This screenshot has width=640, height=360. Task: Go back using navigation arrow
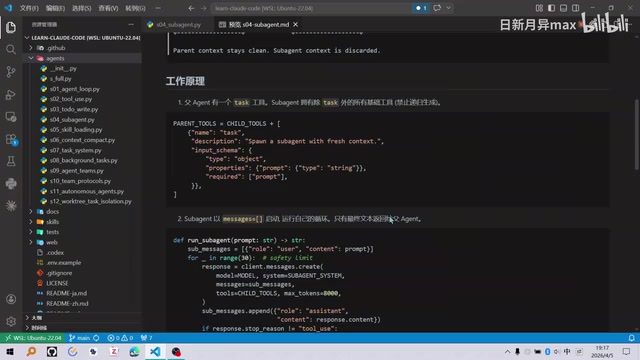[x=191, y=8]
